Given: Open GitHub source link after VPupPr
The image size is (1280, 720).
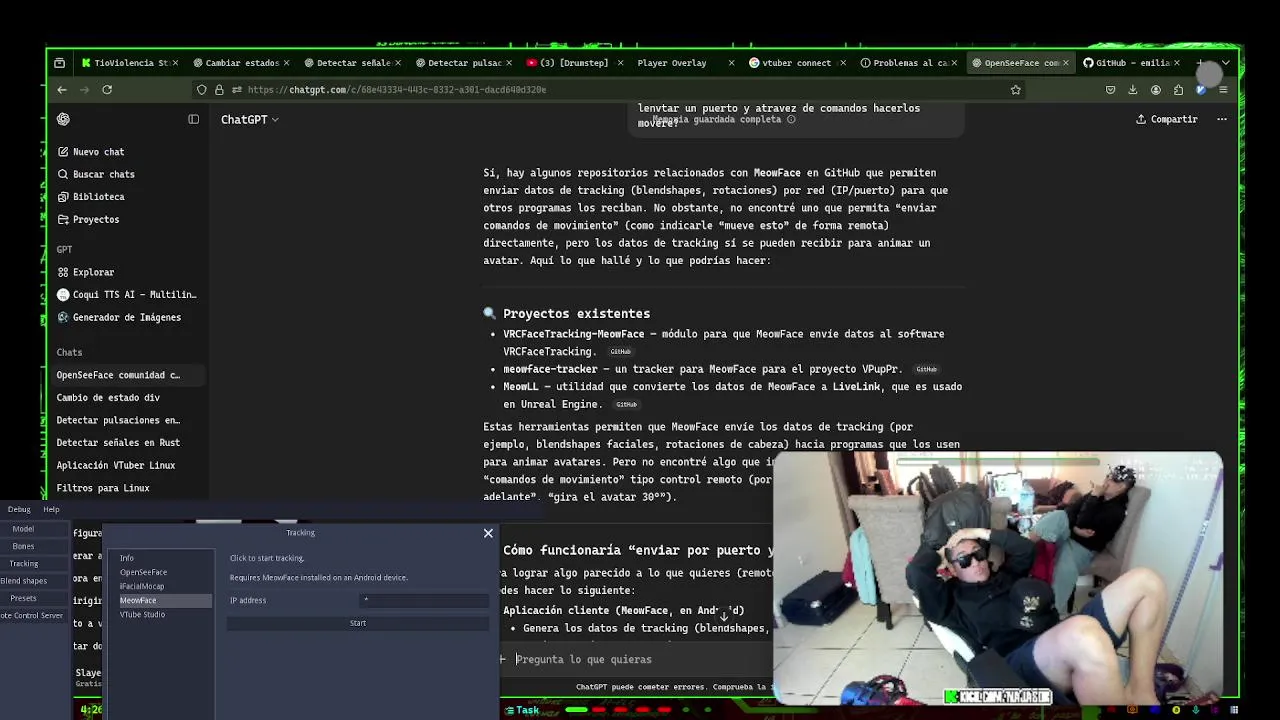Looking at the screenshot, I should (x=926, y=369).
